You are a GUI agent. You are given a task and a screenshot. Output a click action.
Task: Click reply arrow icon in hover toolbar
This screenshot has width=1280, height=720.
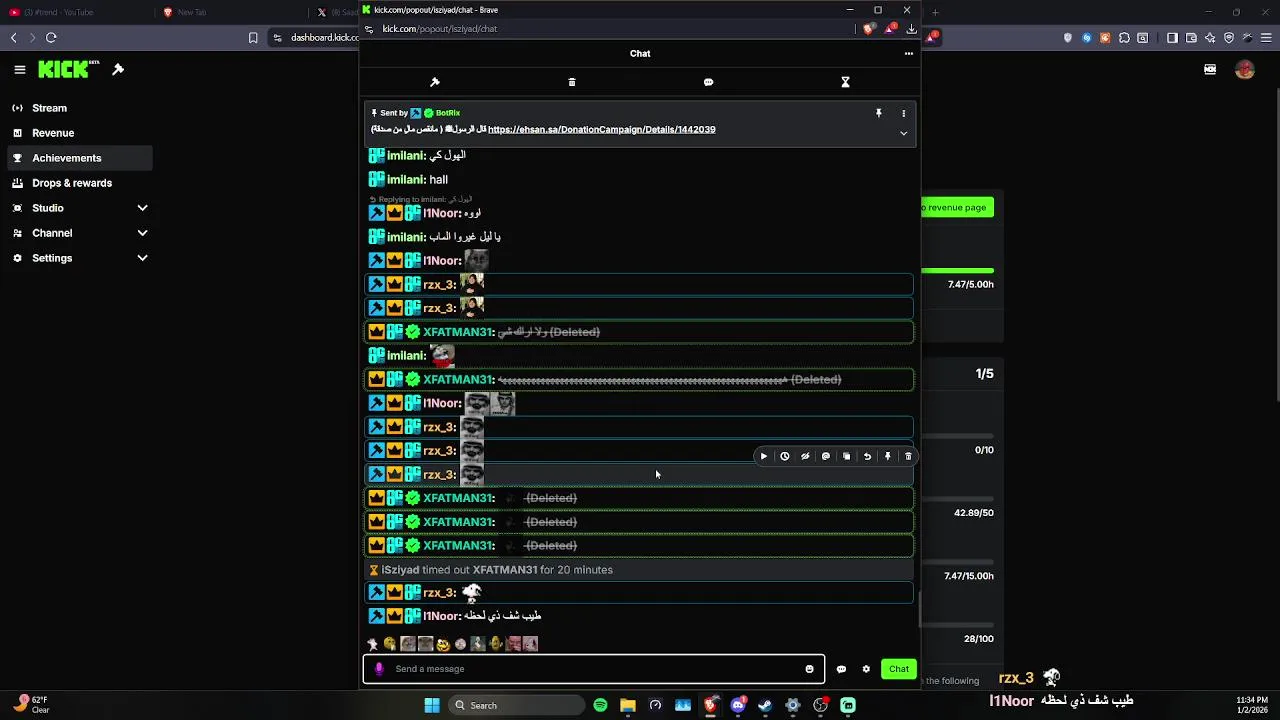867,456
